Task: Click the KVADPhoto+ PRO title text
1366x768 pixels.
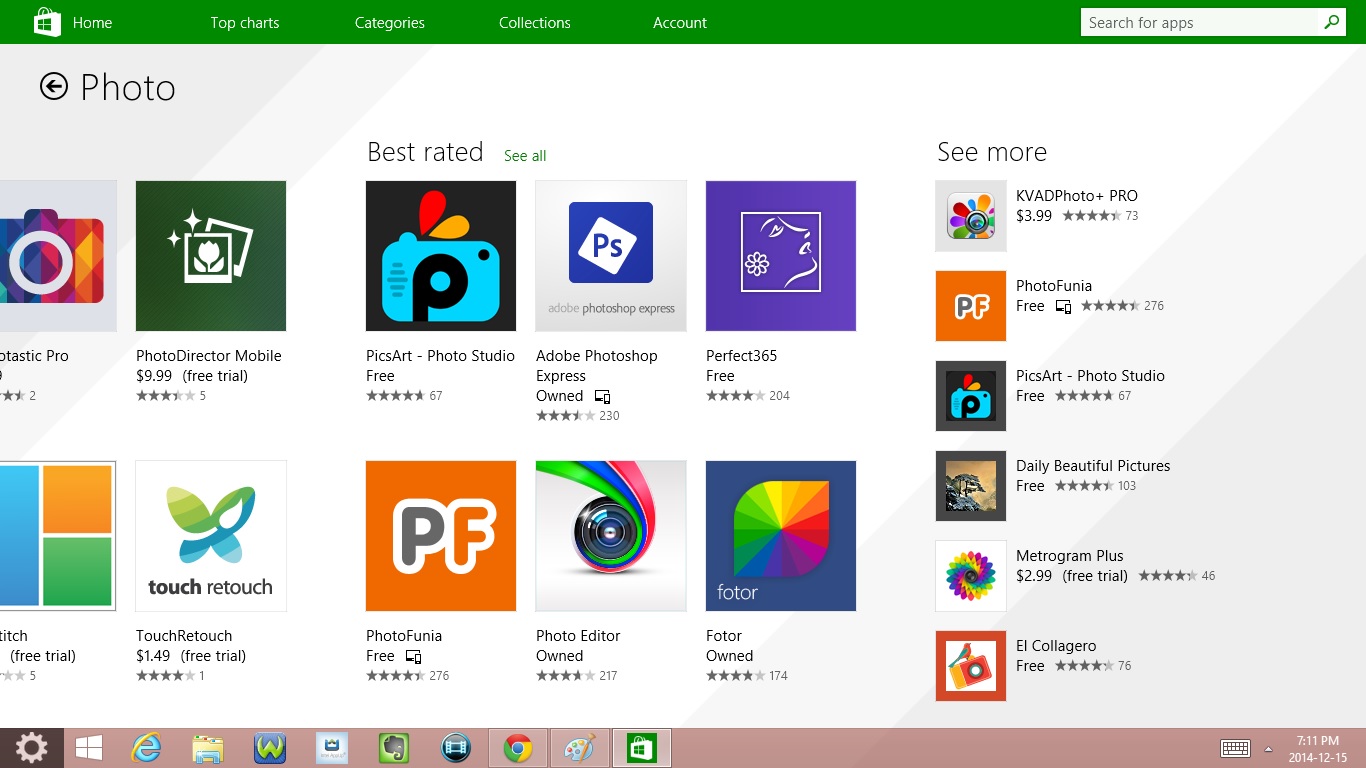Action: click(1077, 196)
